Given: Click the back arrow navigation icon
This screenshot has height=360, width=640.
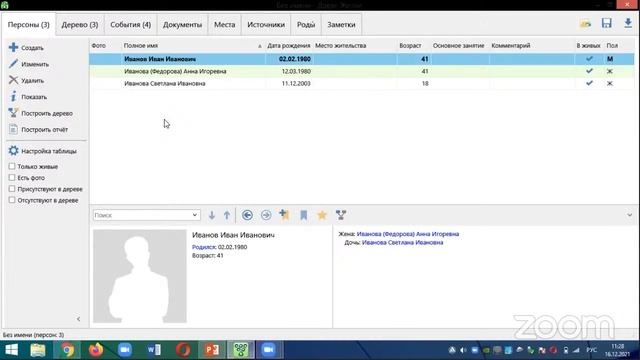Looking at the screenshot, I should tap(247, 215).
